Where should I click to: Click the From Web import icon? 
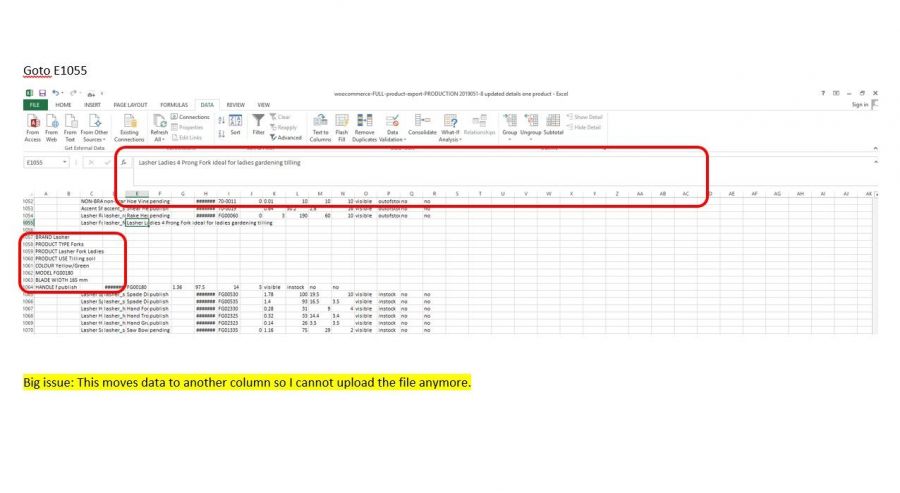52,127
